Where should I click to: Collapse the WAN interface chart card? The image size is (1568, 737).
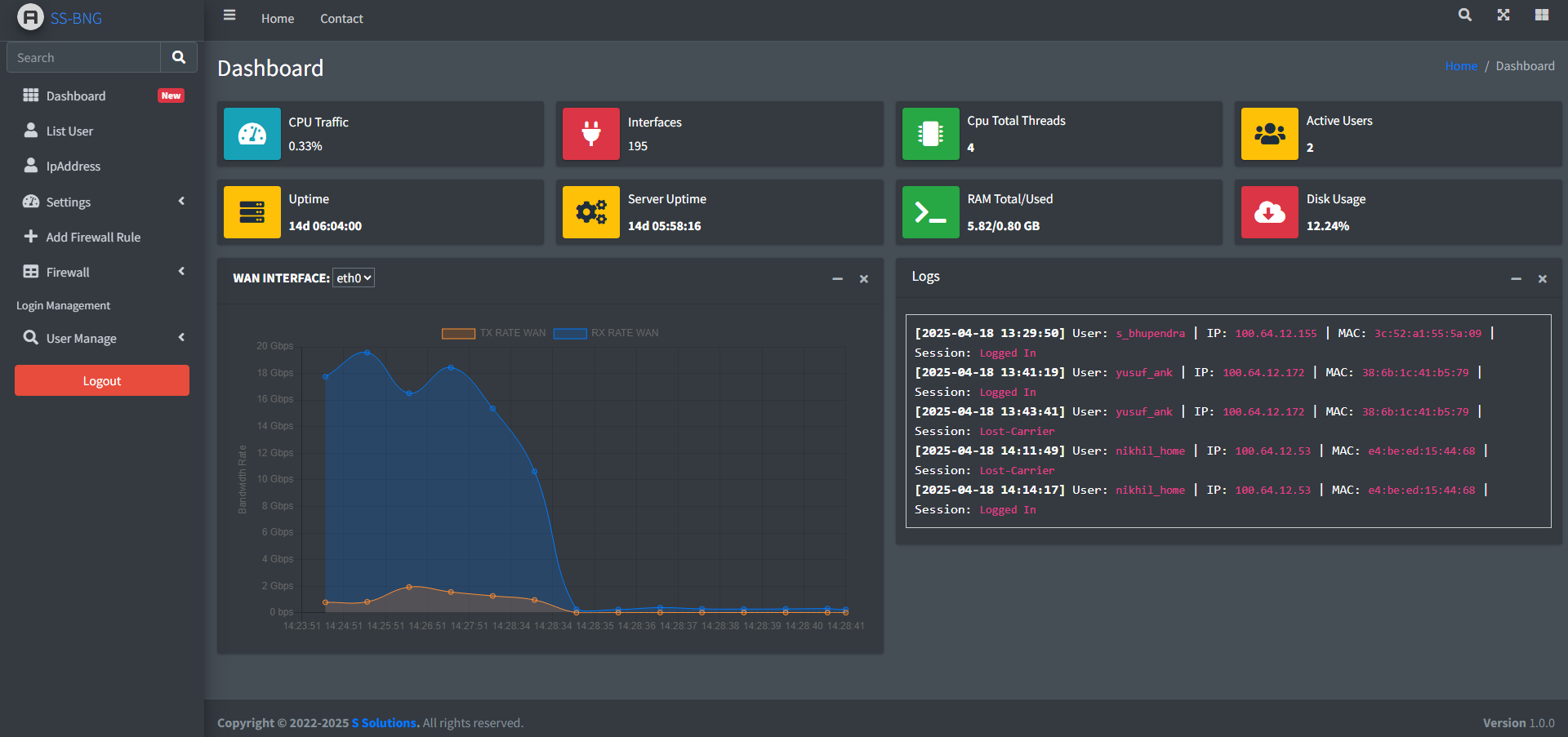(x=837, y=279)
